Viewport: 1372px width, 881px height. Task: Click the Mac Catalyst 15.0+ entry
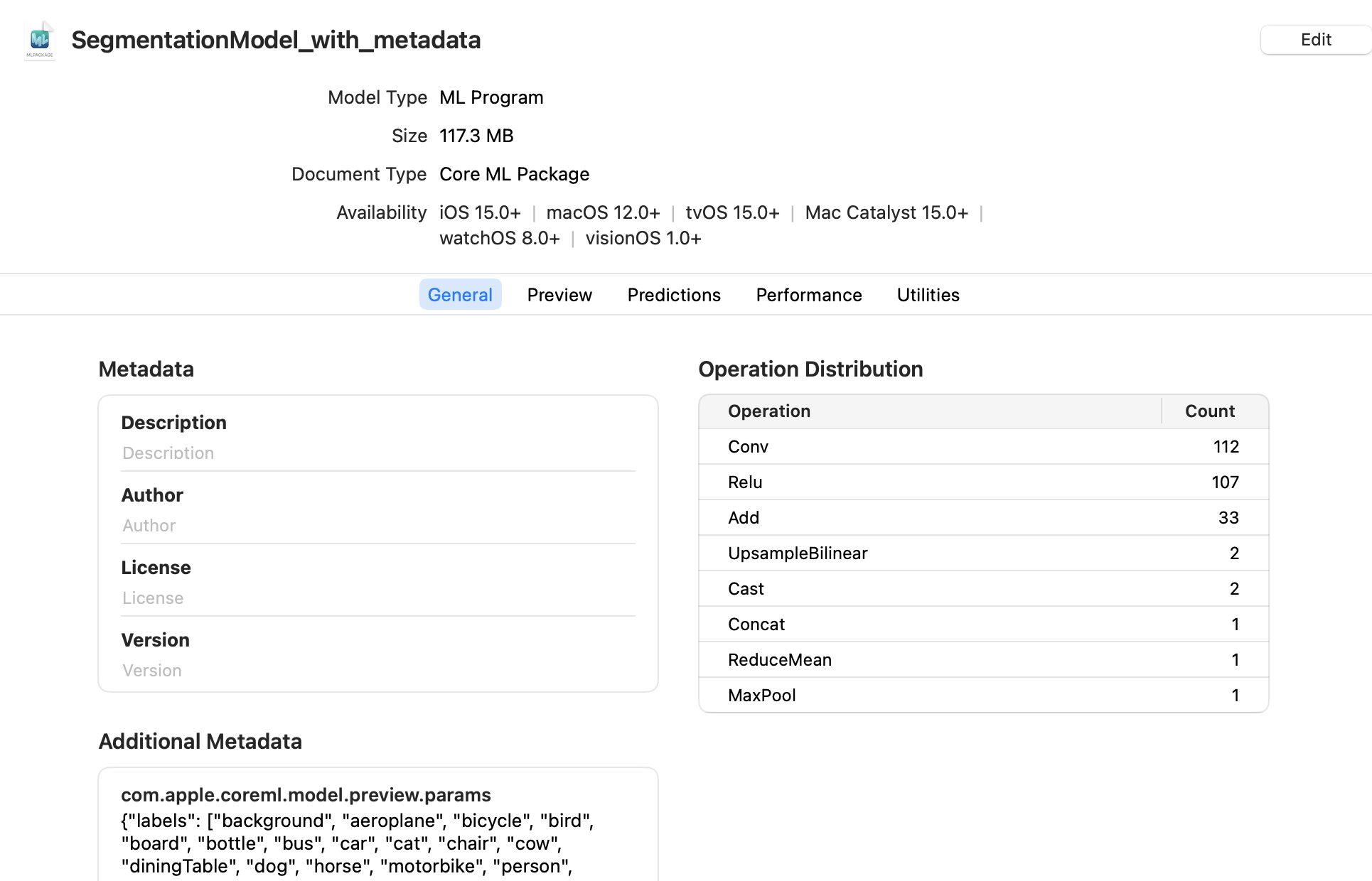point(886,212)
